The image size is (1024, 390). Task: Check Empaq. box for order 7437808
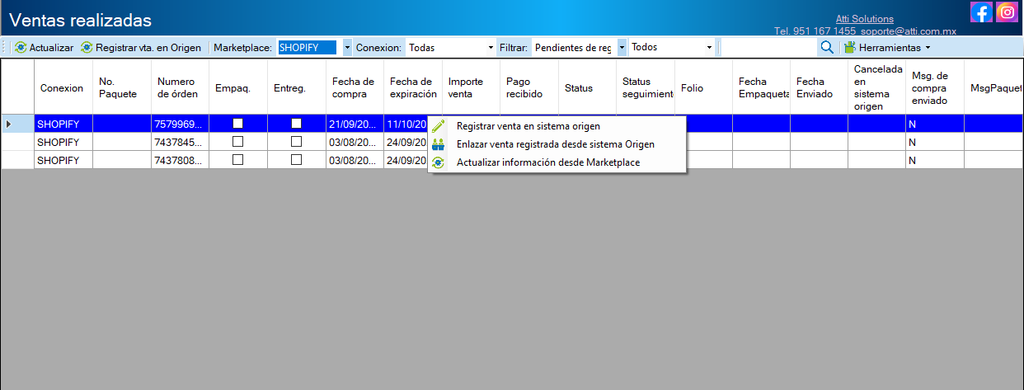(238, 159)
